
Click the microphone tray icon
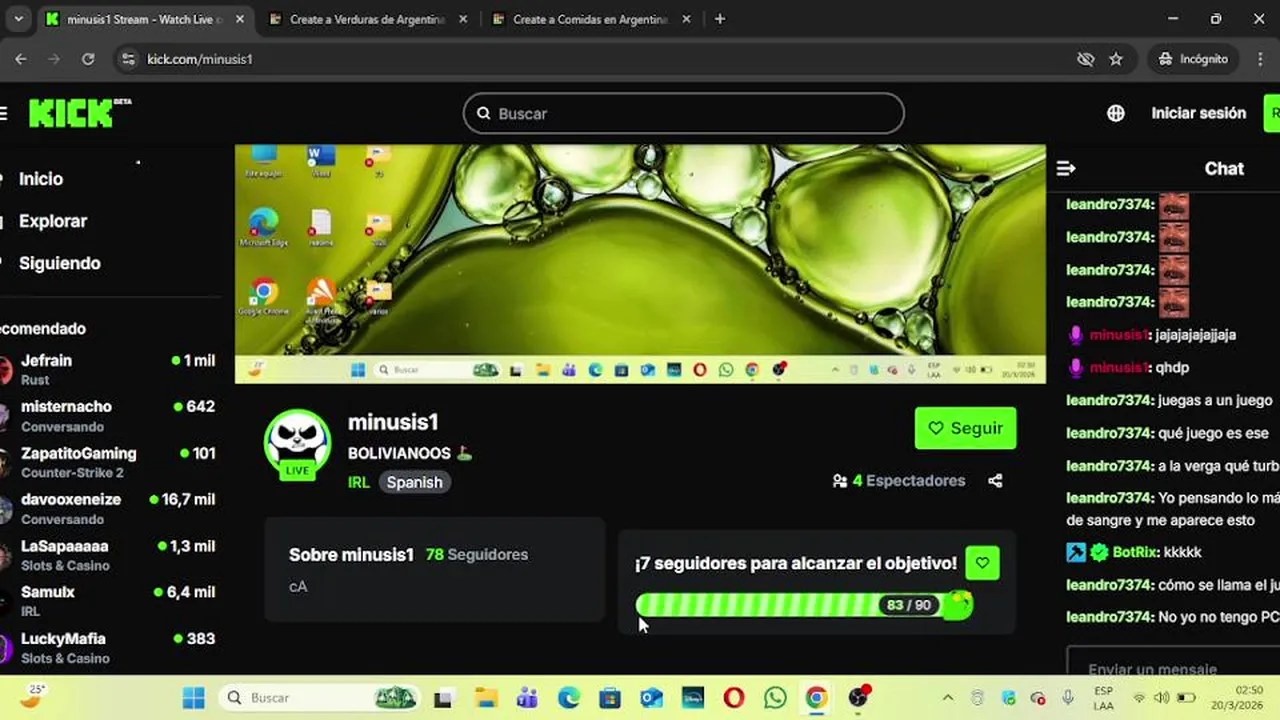click(x=1068, y=698)
